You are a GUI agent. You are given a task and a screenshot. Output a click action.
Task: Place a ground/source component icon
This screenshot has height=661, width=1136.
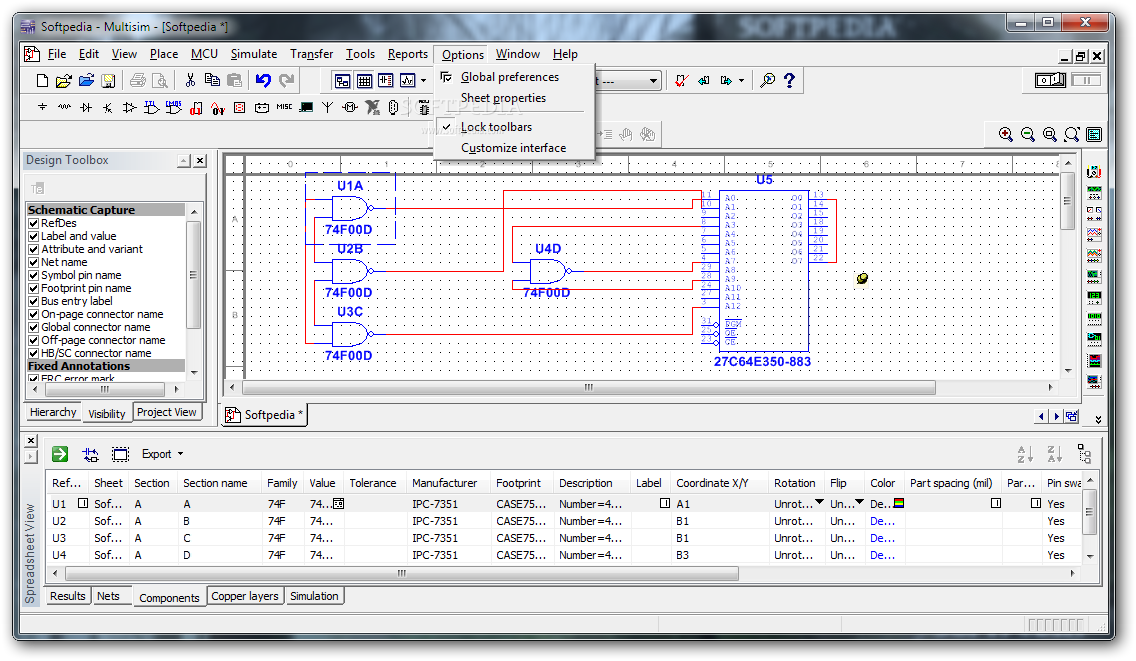tap(42, 107)
